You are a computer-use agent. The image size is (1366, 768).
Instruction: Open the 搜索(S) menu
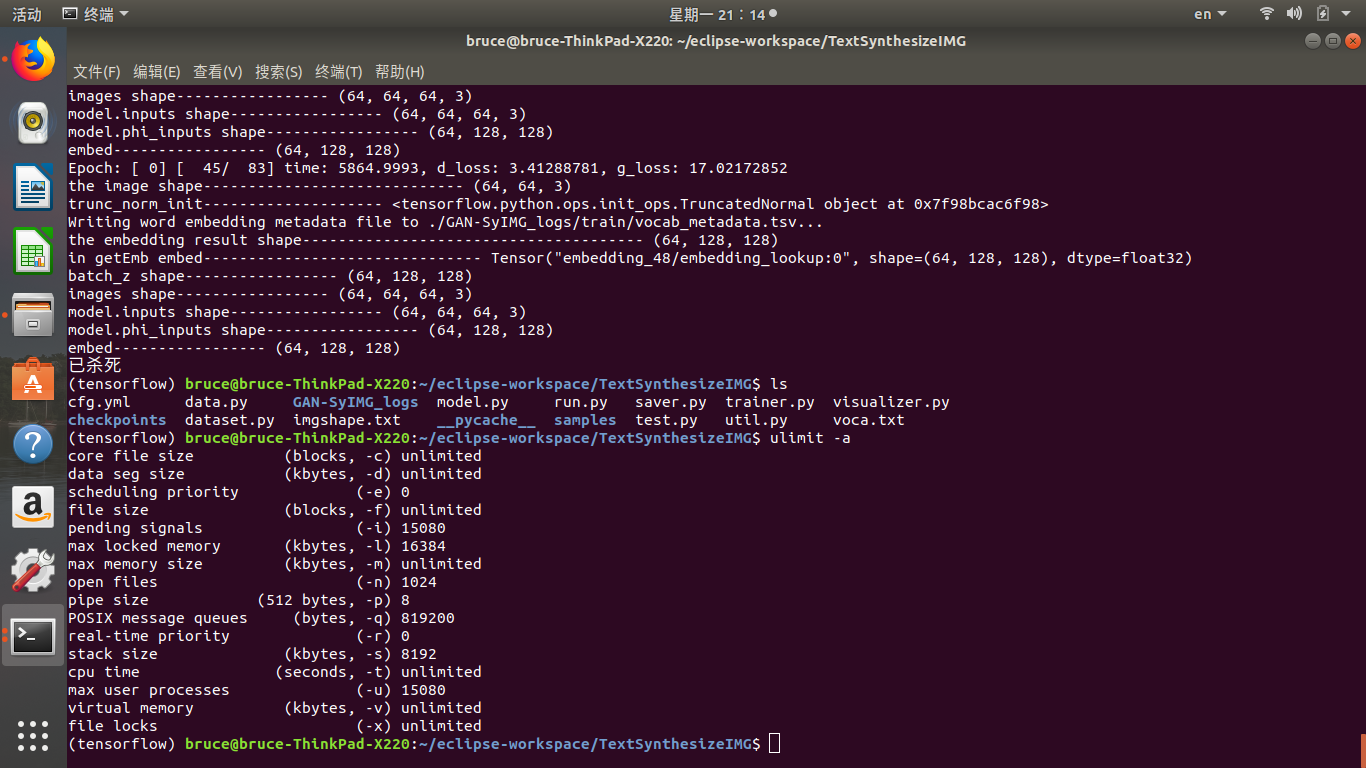coord(278,72)
